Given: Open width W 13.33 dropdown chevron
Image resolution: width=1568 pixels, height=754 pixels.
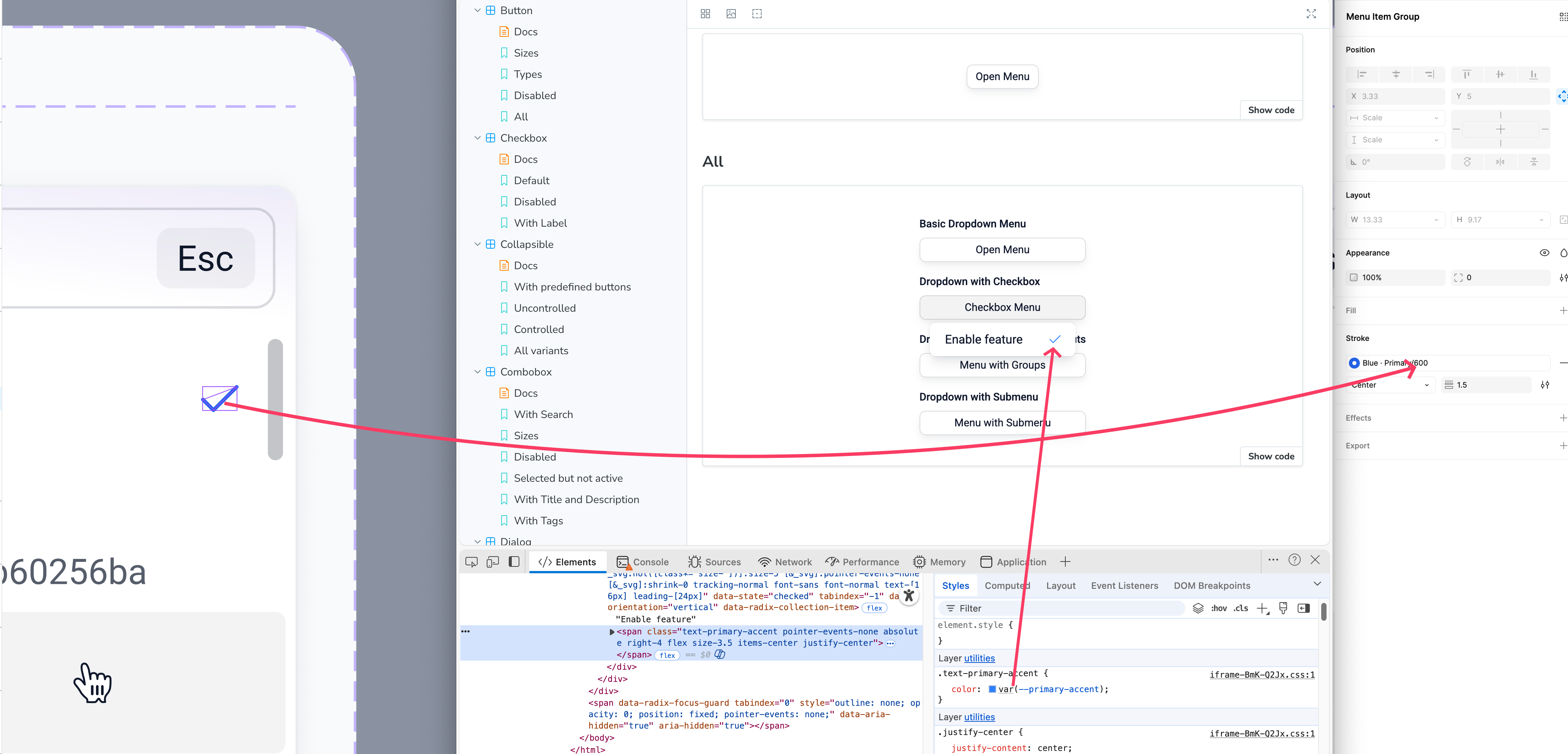Looking at the screenshot, I should pos(1436,220).
